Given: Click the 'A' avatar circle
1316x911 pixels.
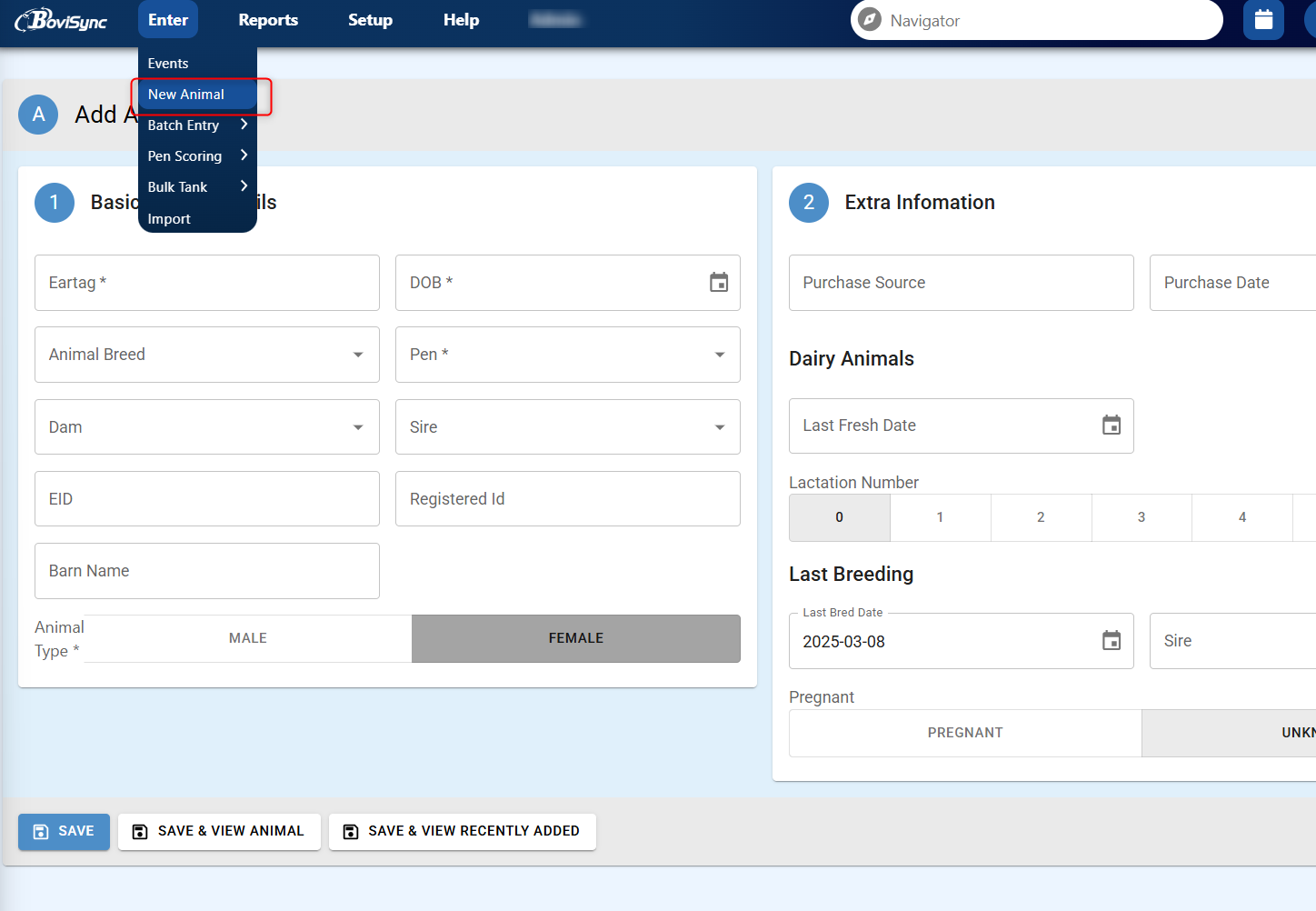Looking at the screenshot, I should click(38, 115).
